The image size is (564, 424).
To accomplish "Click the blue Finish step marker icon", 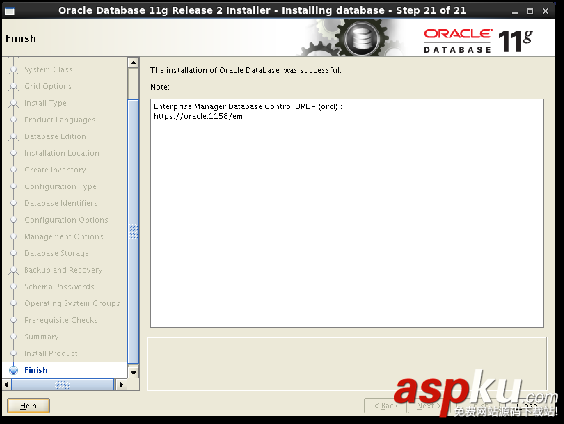I will click(14, 370).
